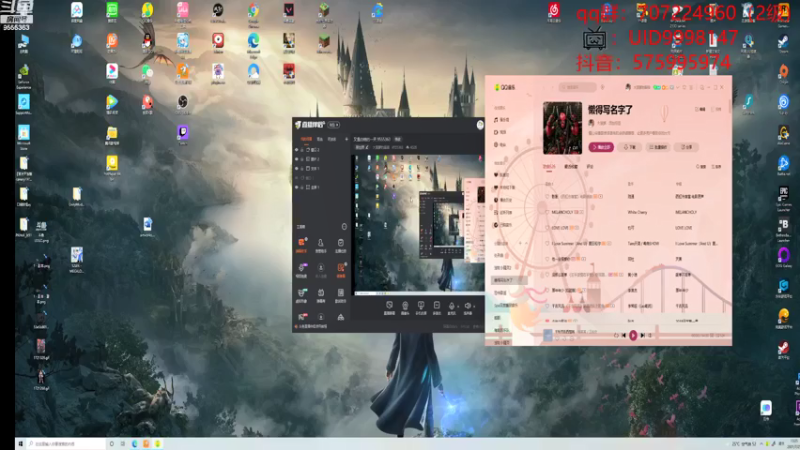Screen dimensions: 800x450
Task: Click the speaker icon in streaming app toolbar
Action: (x=468, y=306)
